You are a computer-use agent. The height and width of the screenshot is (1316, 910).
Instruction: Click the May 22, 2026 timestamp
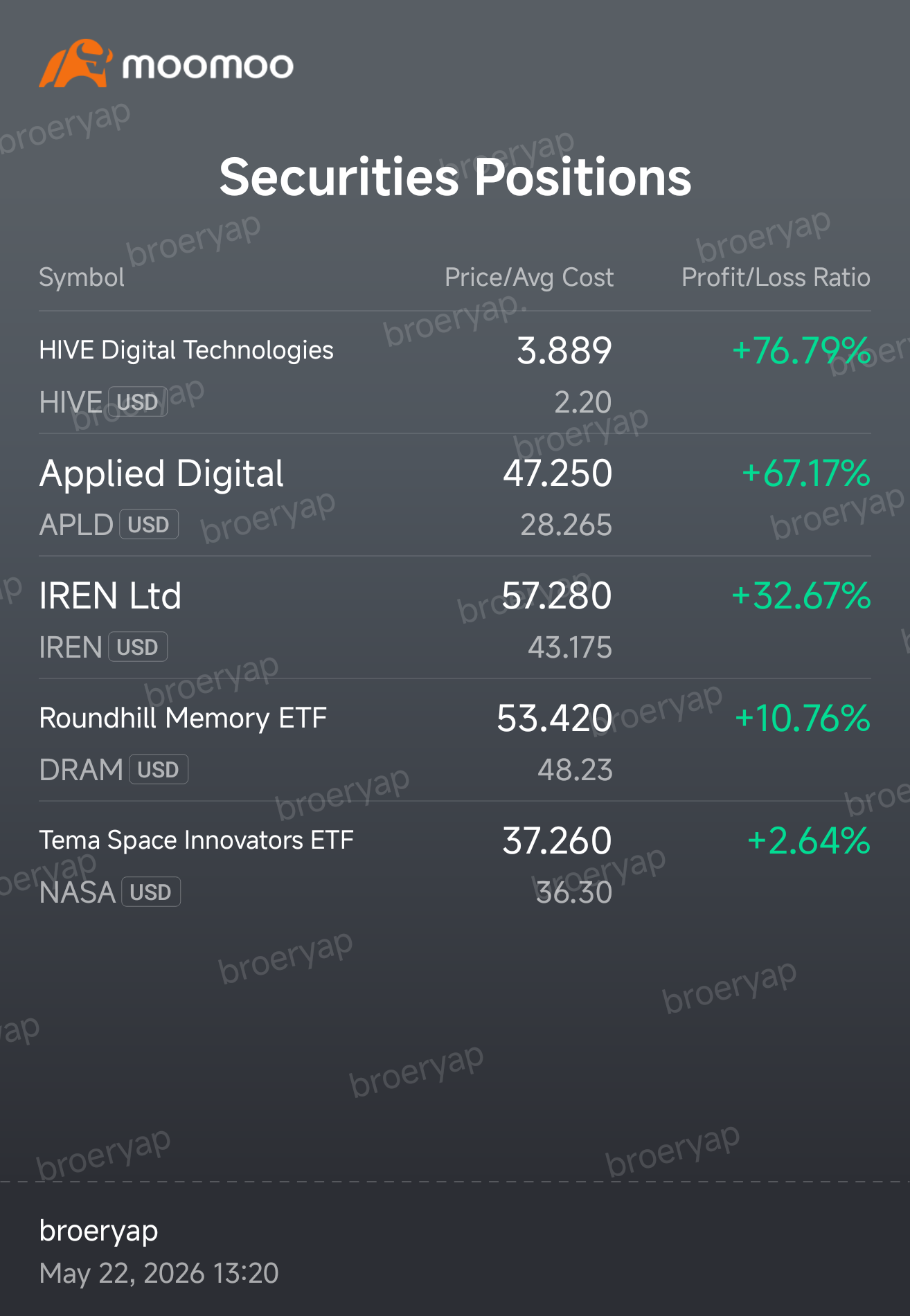pos(159,1273)
